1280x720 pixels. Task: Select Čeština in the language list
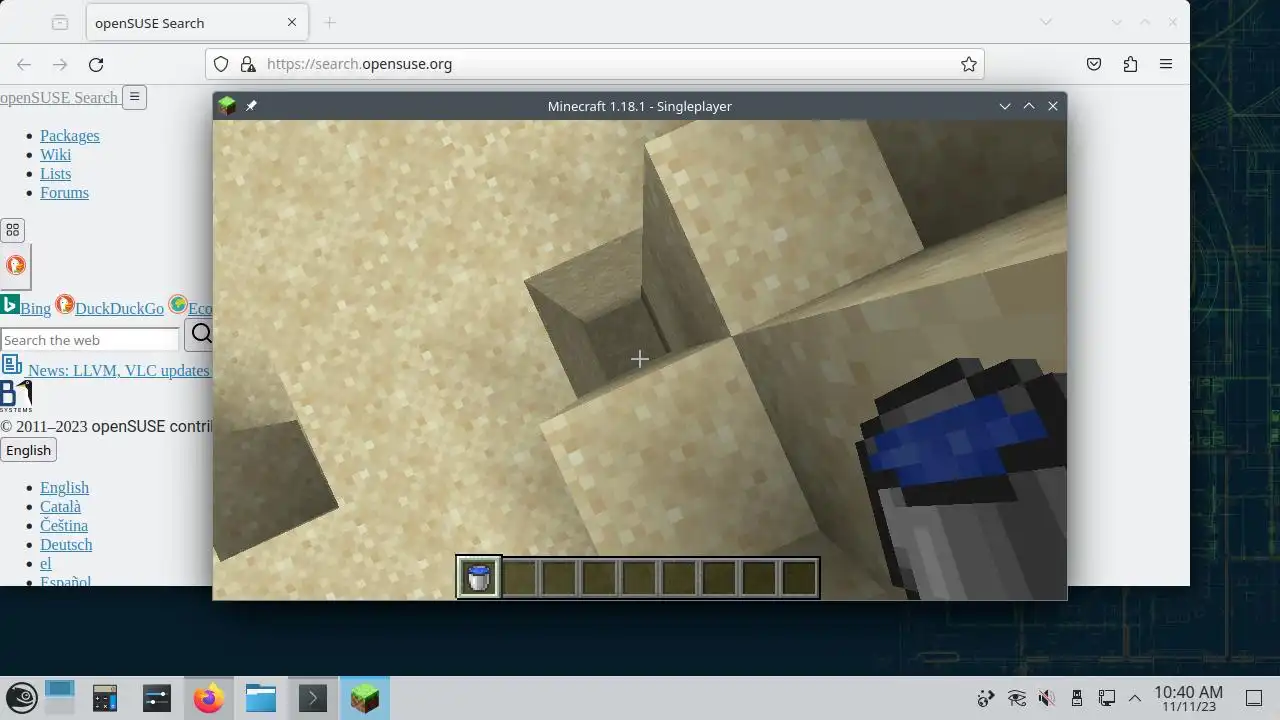tap(64, 526)
